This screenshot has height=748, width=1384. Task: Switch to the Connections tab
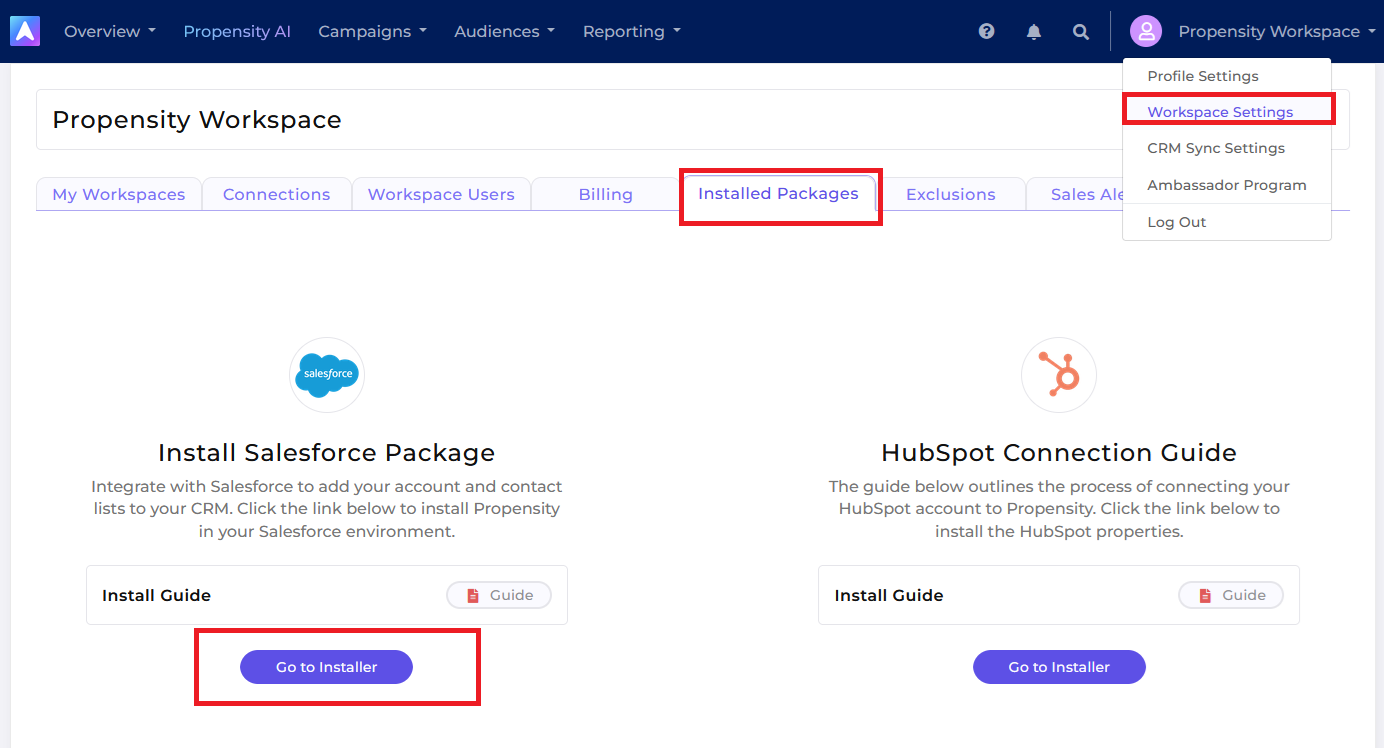(277, 194)
